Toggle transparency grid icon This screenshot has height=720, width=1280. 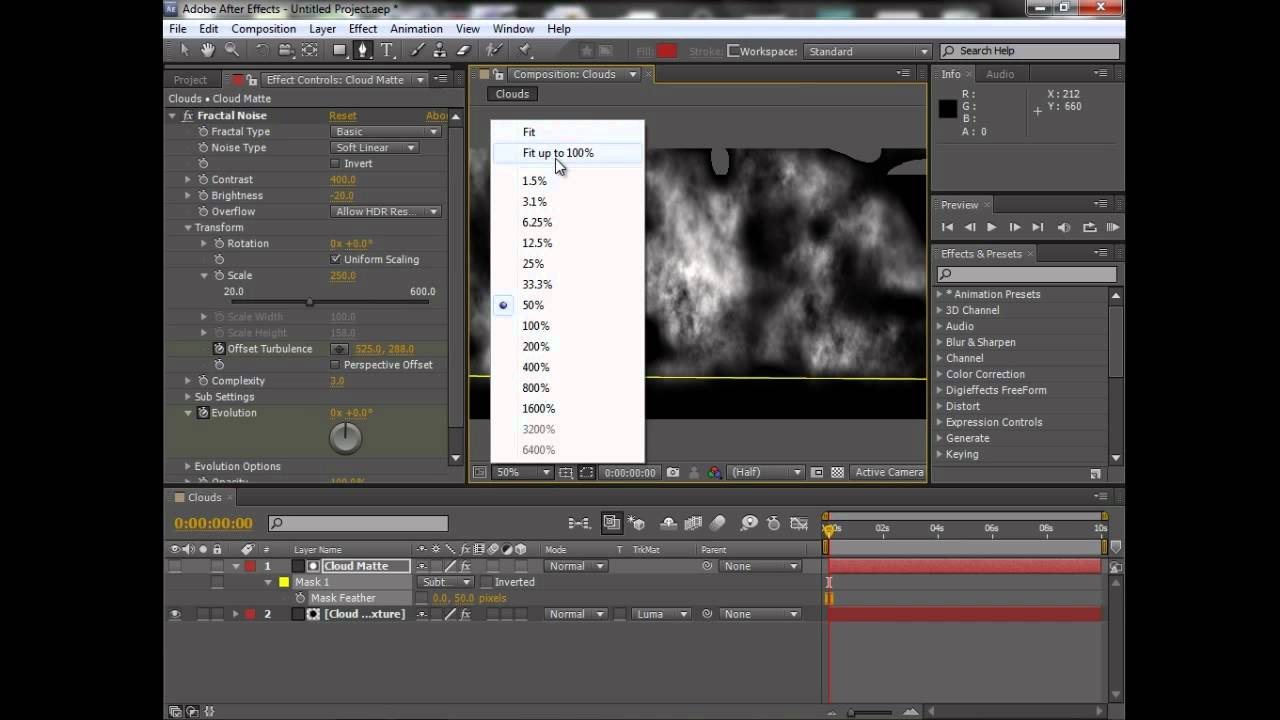pos(837,473)
